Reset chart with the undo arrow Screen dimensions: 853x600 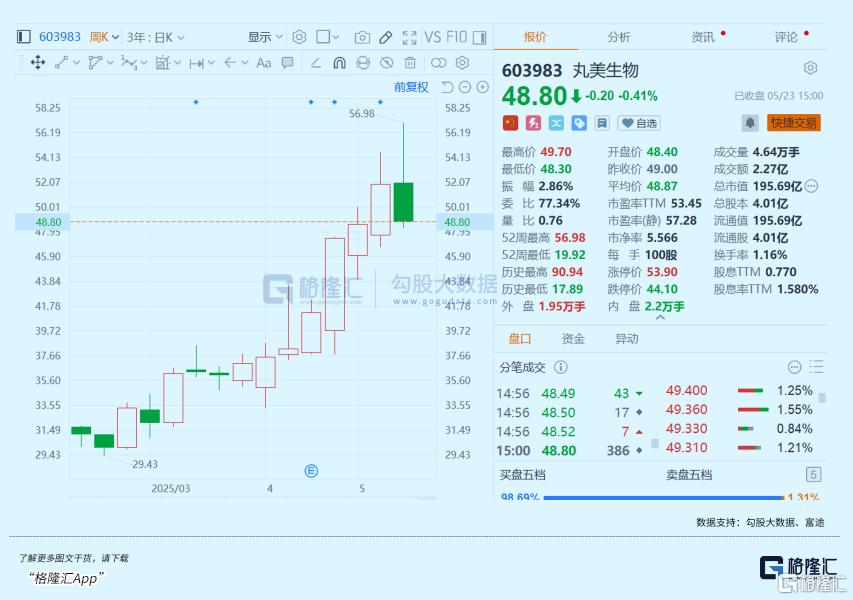coord(447,87)
